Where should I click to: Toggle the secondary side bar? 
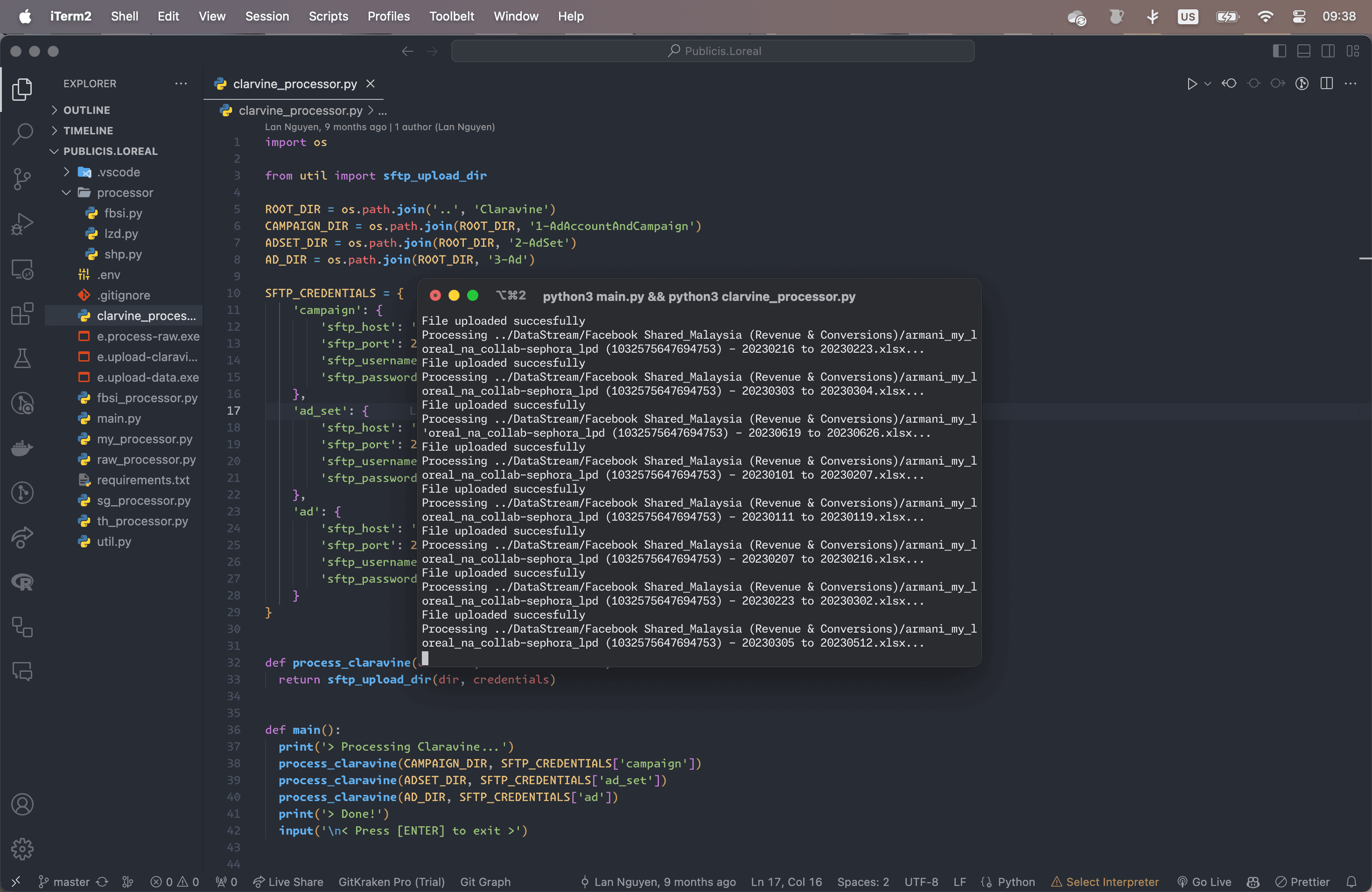pos(1328,51)
